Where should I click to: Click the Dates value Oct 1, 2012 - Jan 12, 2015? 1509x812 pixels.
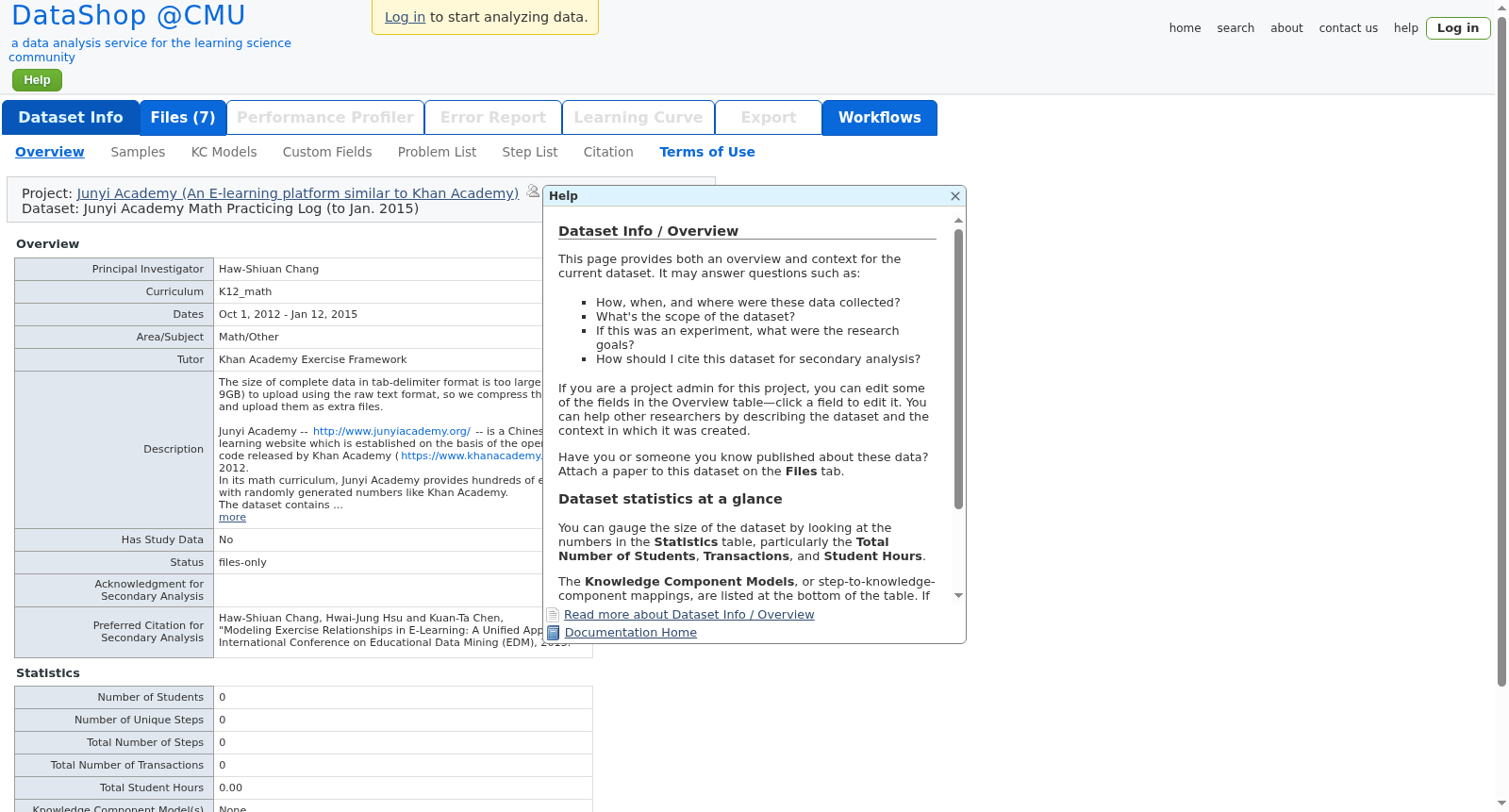[x=288, y=314]
